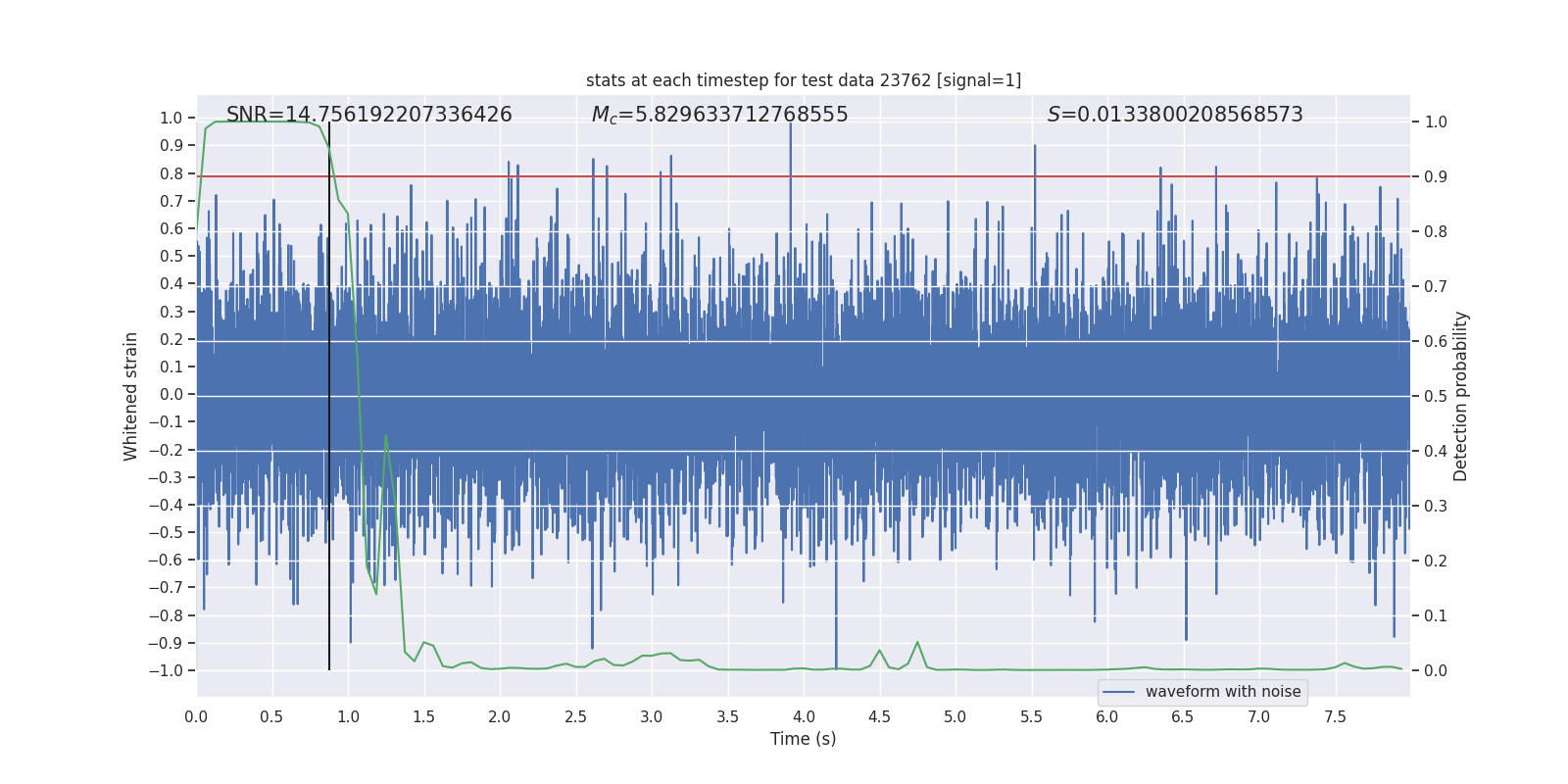Click the Mc=5.829633712768555 chirp mass annotation

point(720,115)
